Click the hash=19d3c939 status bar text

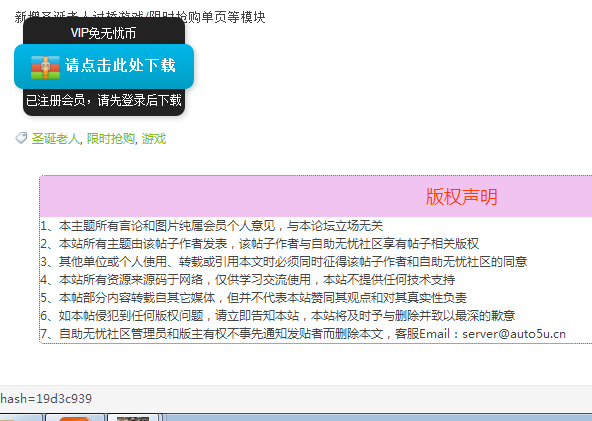click(46, 399)
